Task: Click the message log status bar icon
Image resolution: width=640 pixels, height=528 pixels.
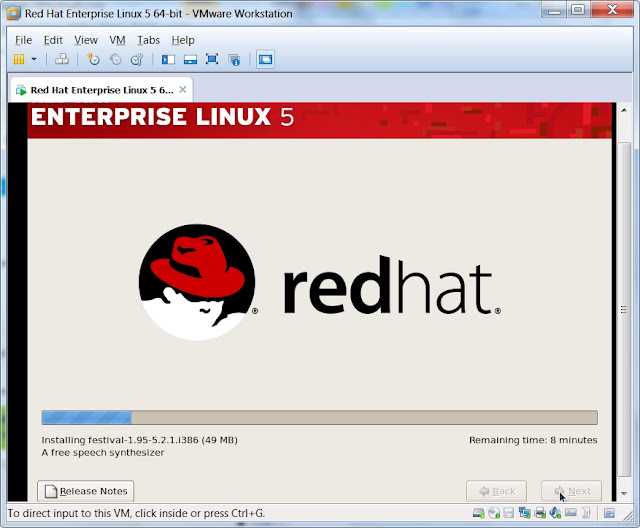Action: point(609,513)
